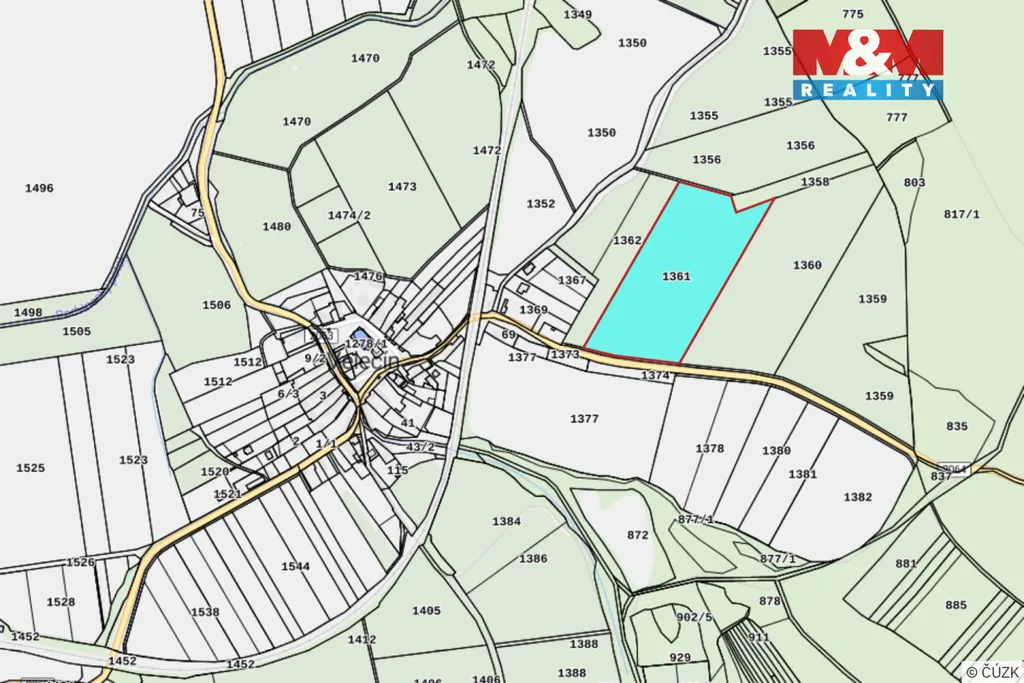
Task: Select parcel 1384 south of the village
Action: (x=506, y=522)
